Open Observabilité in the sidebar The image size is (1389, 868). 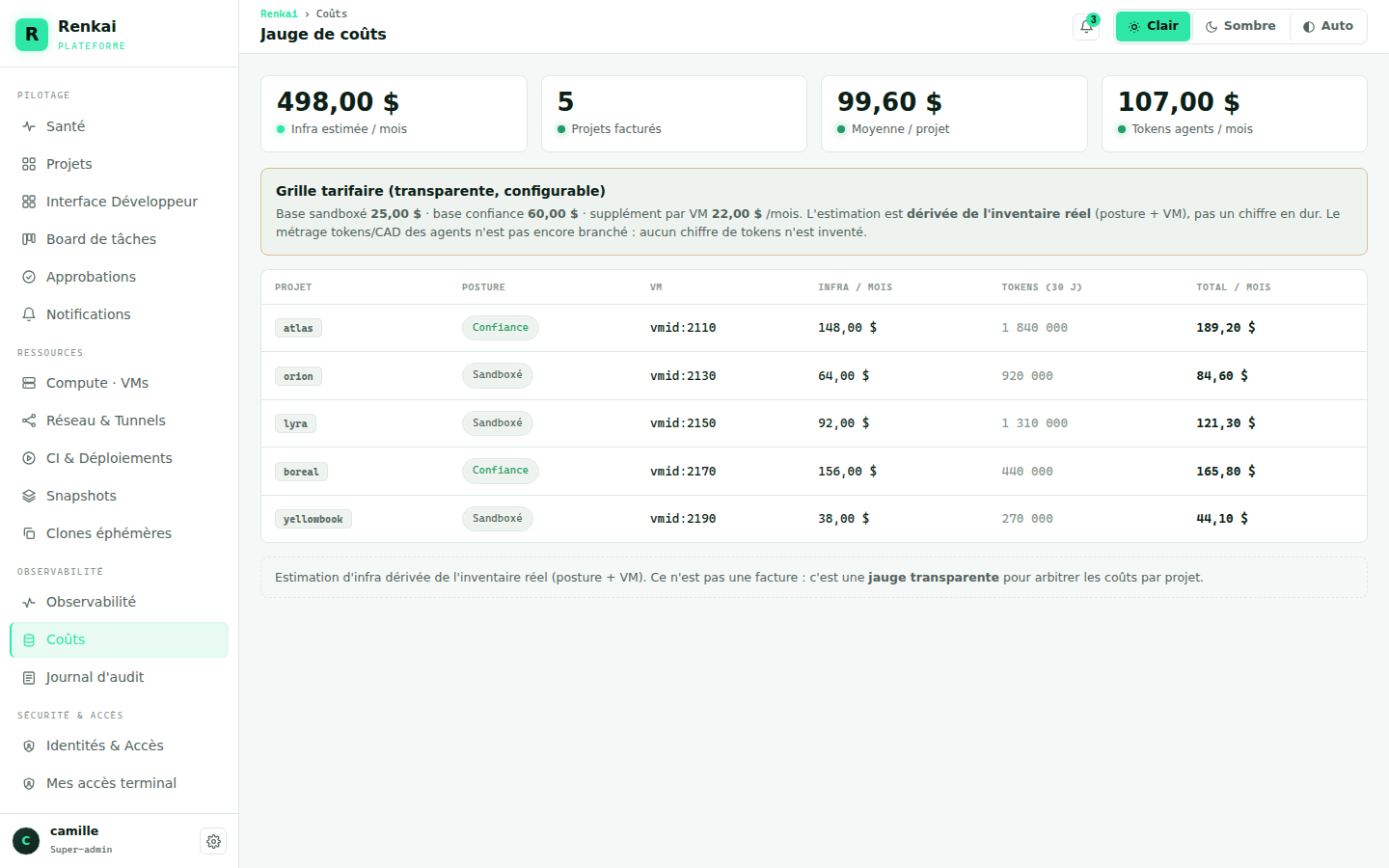tap(119, 602)
